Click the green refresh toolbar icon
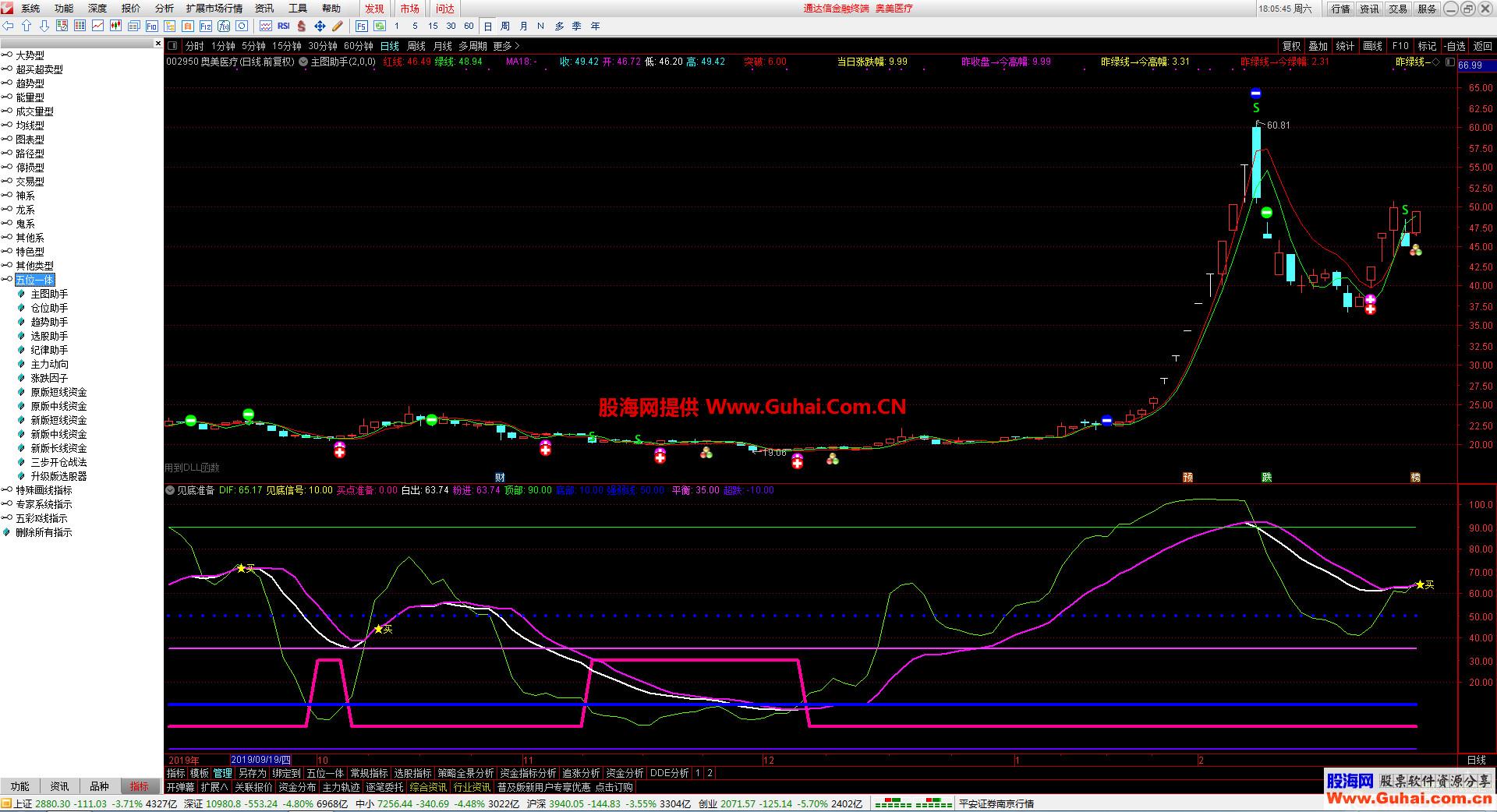The height and width of the screenshot is (812, 1497). (380, 26)
